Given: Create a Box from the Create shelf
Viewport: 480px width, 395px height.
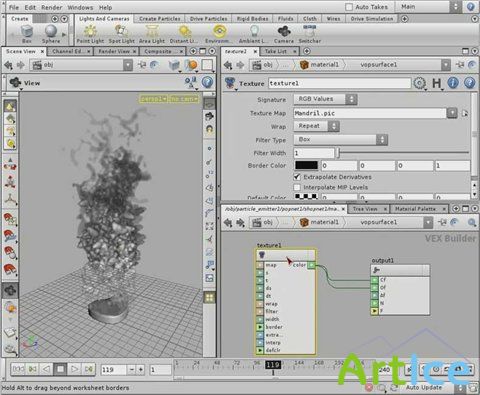Looking at the screenshot, I should click(27, 34).
